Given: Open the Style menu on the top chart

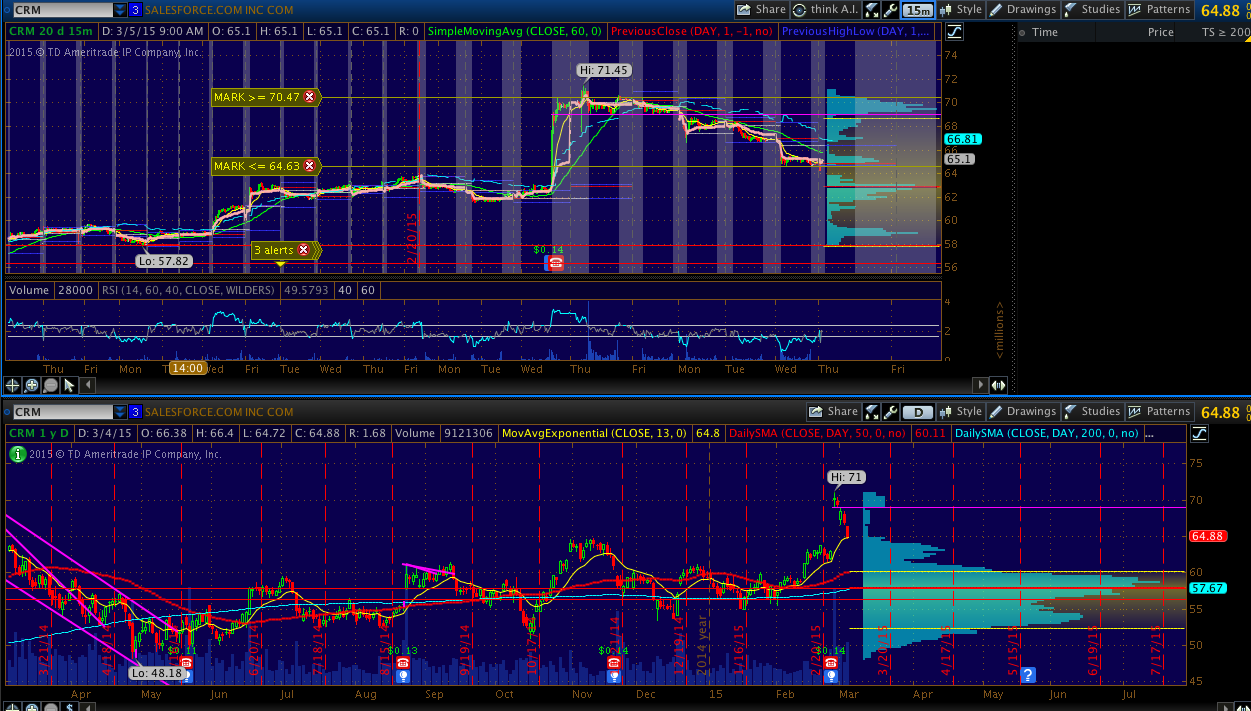Looking at the screenshot, I should 961,9.
